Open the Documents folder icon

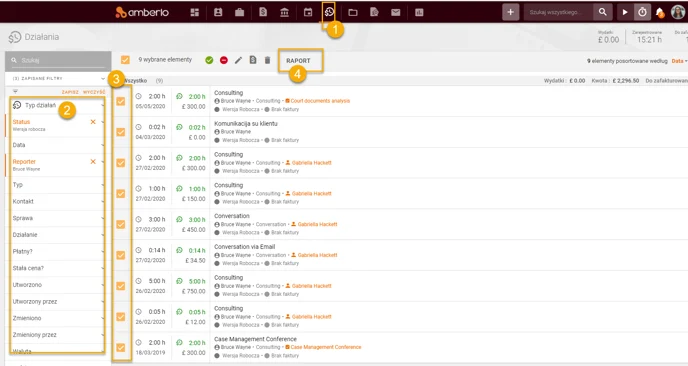pyautogui.click(x=353, y=12)
